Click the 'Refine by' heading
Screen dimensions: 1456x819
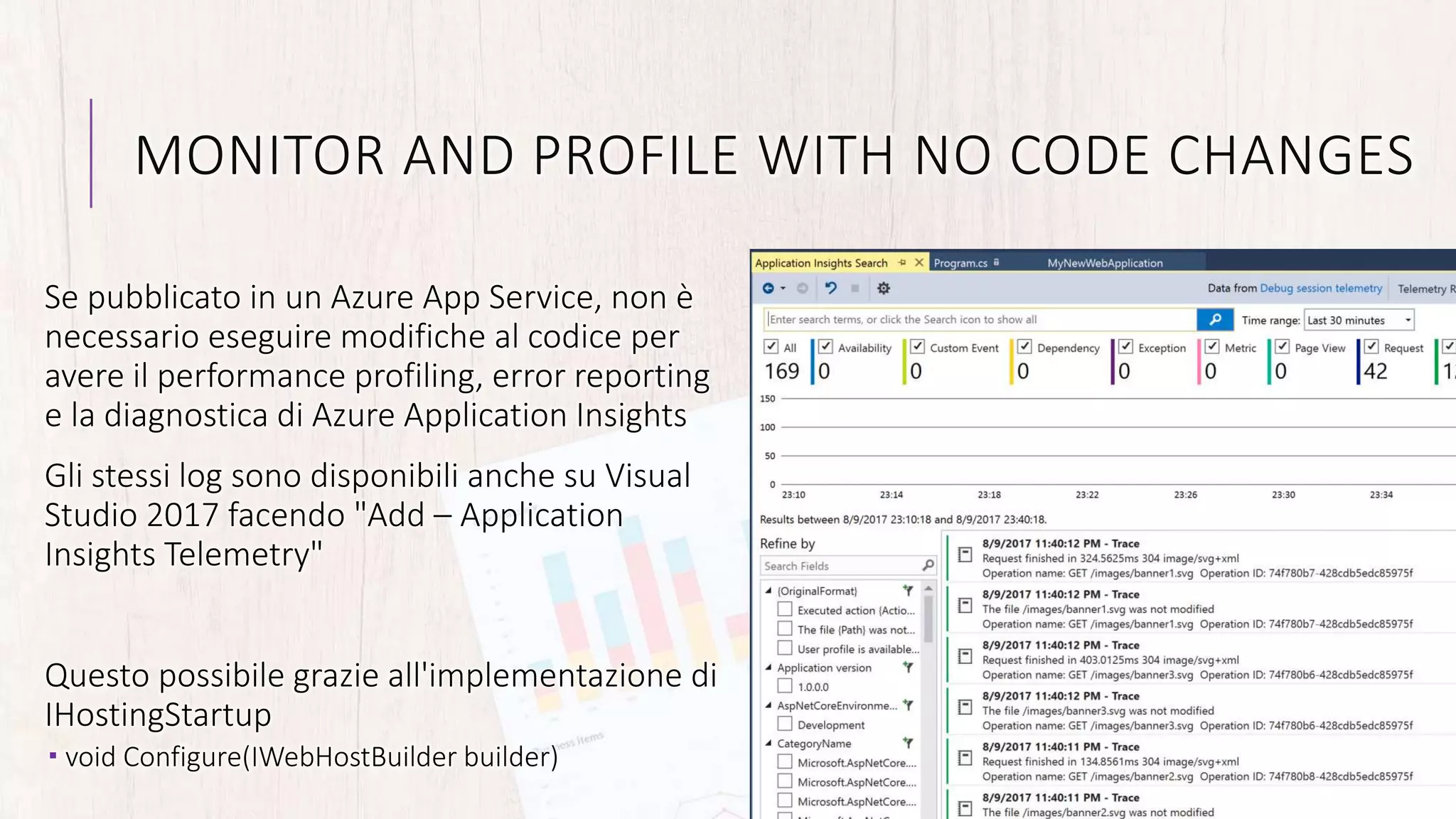click(x=787, y=543)
